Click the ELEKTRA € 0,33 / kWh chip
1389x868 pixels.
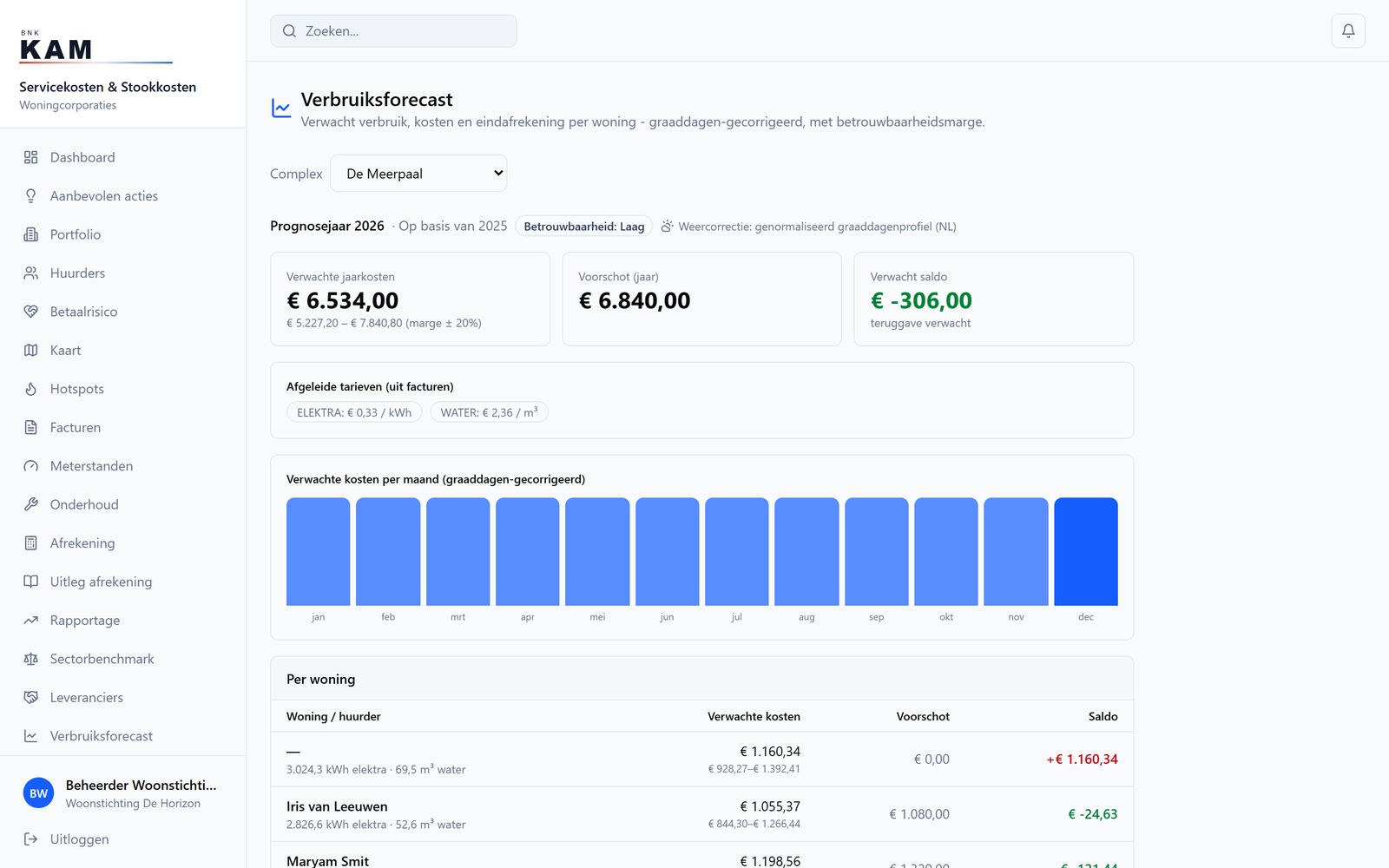click(x=354, y=412)
